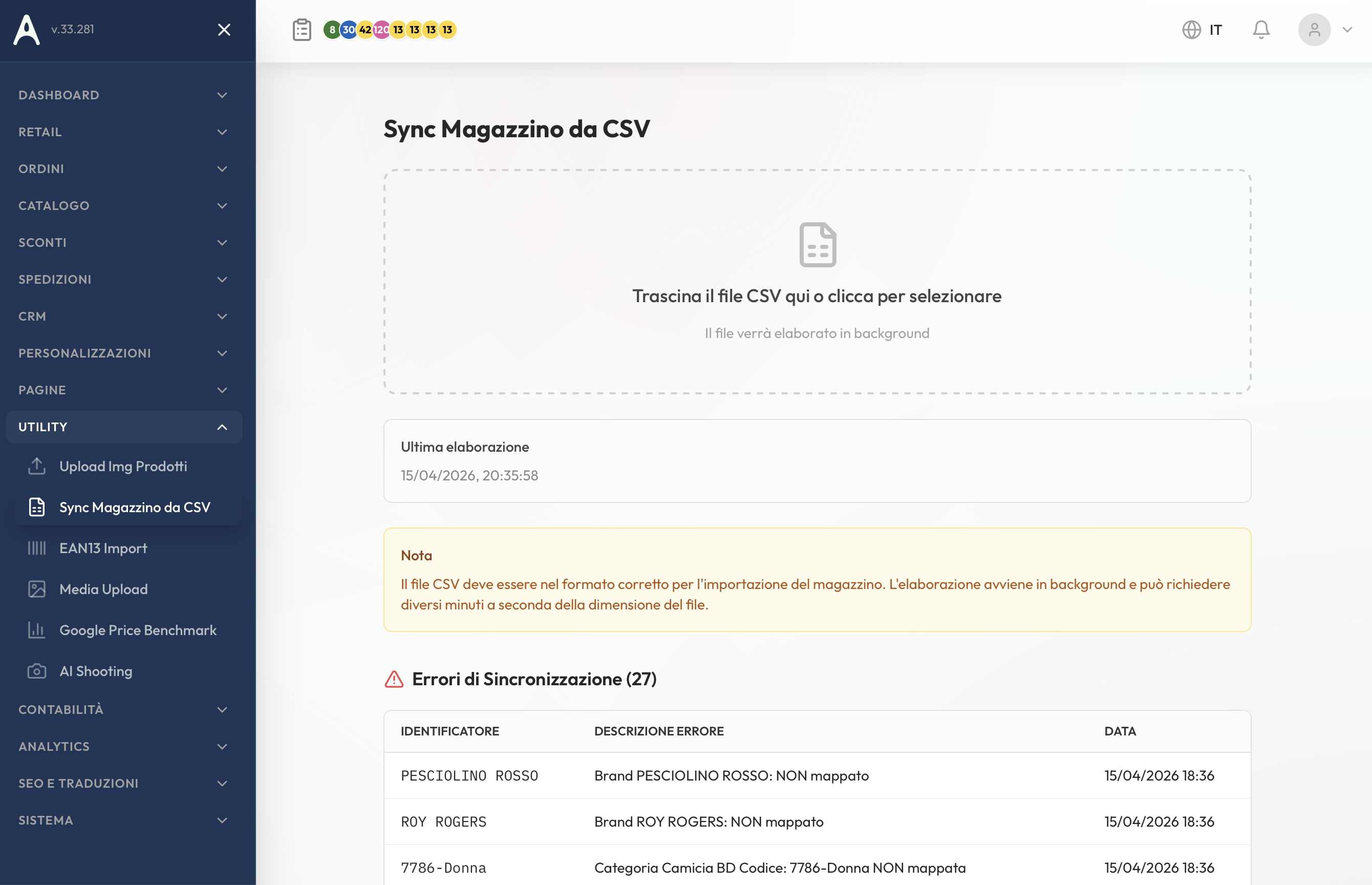The width and height of the screenshot is (1372, 885).
Task: Click the barcode icon beside EAN13 Import
Action: coord(37,548)
